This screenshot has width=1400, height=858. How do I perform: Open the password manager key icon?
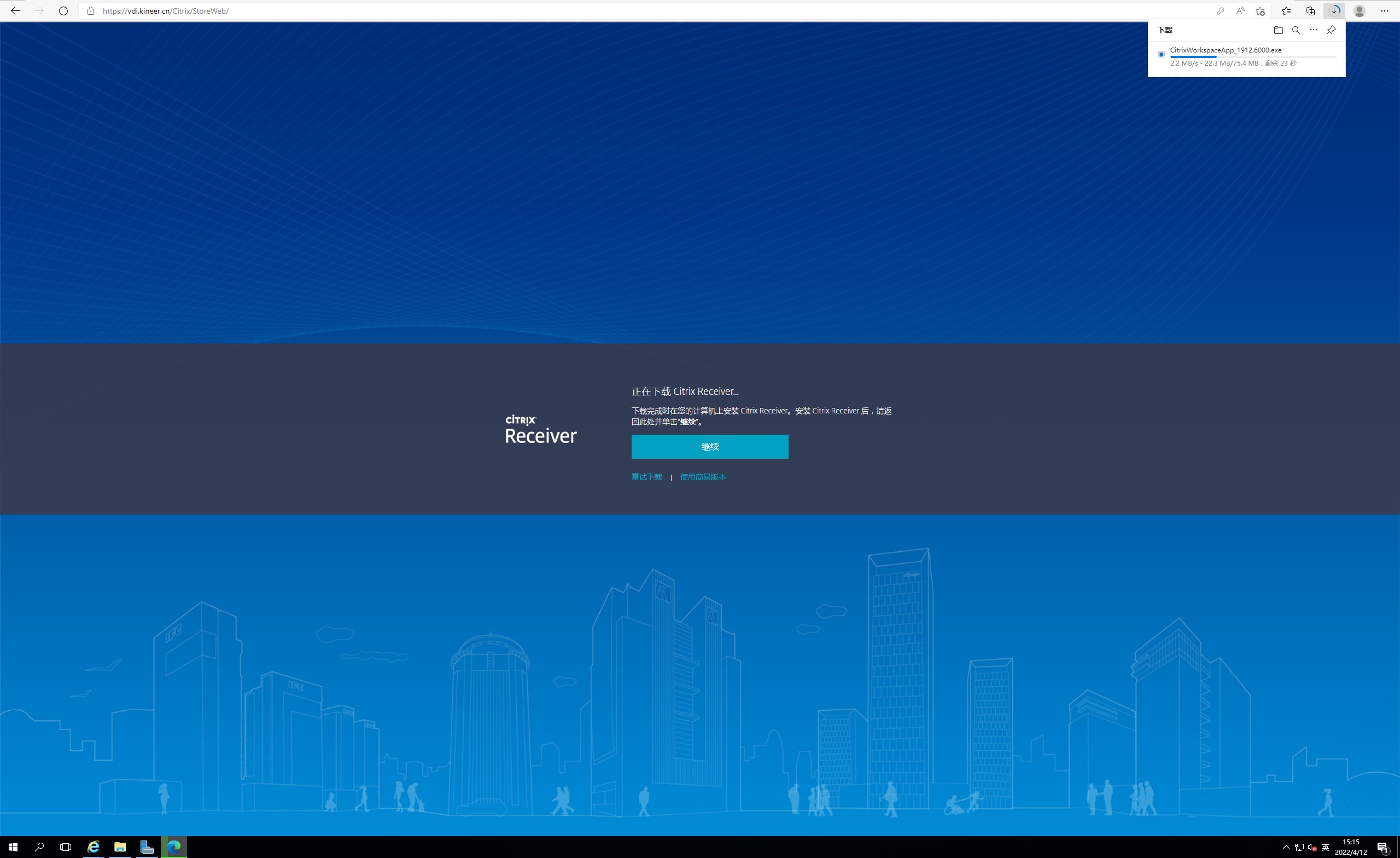click(1220, 11)
